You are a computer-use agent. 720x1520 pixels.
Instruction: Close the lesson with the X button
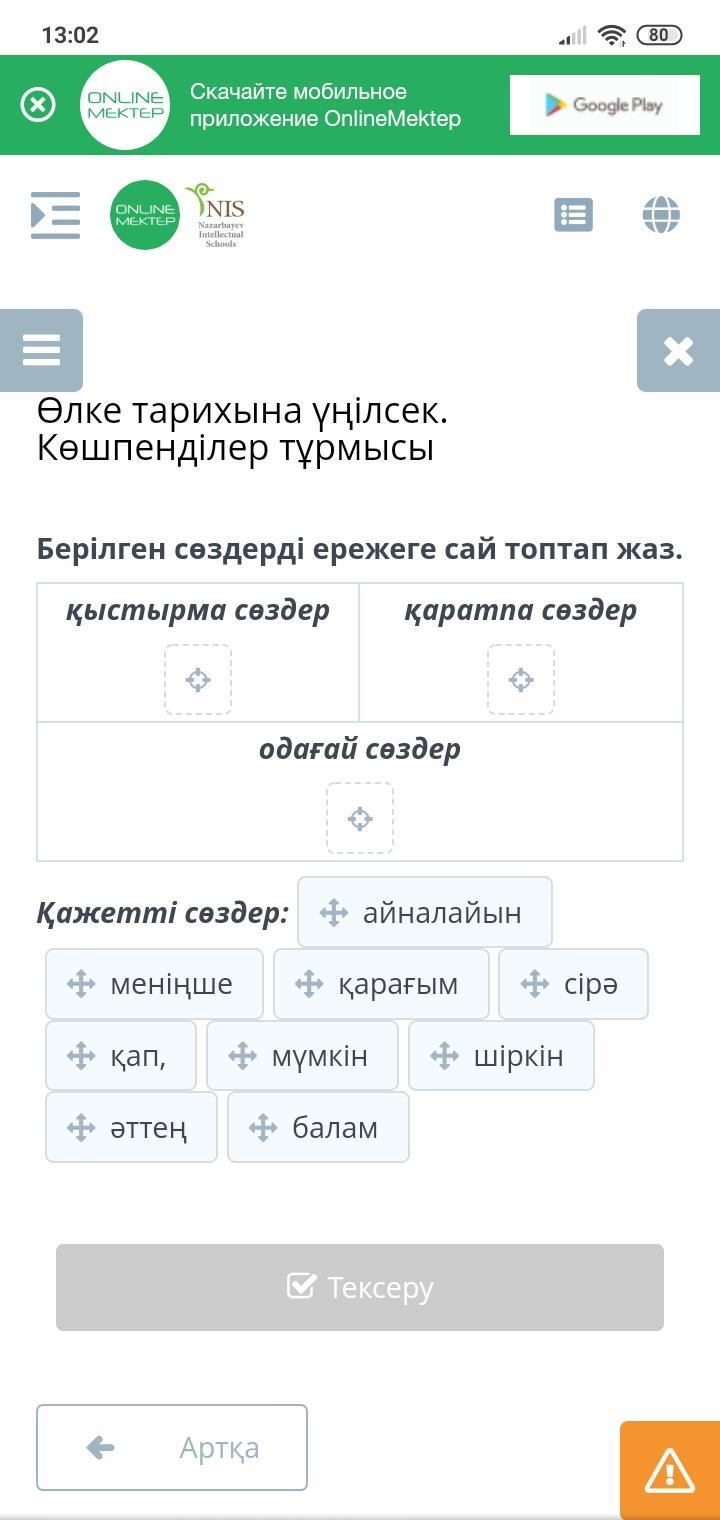(678, 350)
